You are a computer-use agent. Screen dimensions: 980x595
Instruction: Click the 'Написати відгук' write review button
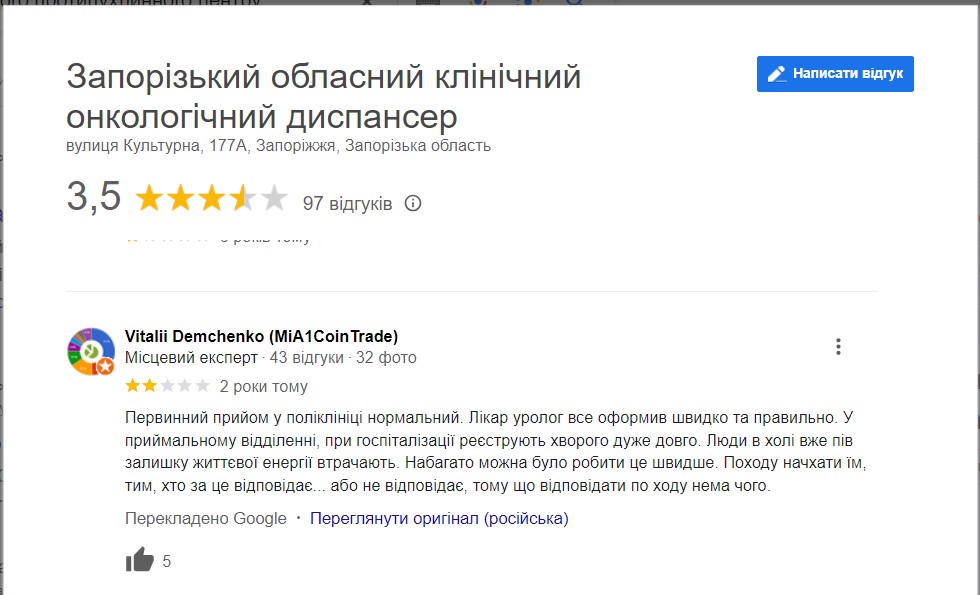tap(835, 74)
